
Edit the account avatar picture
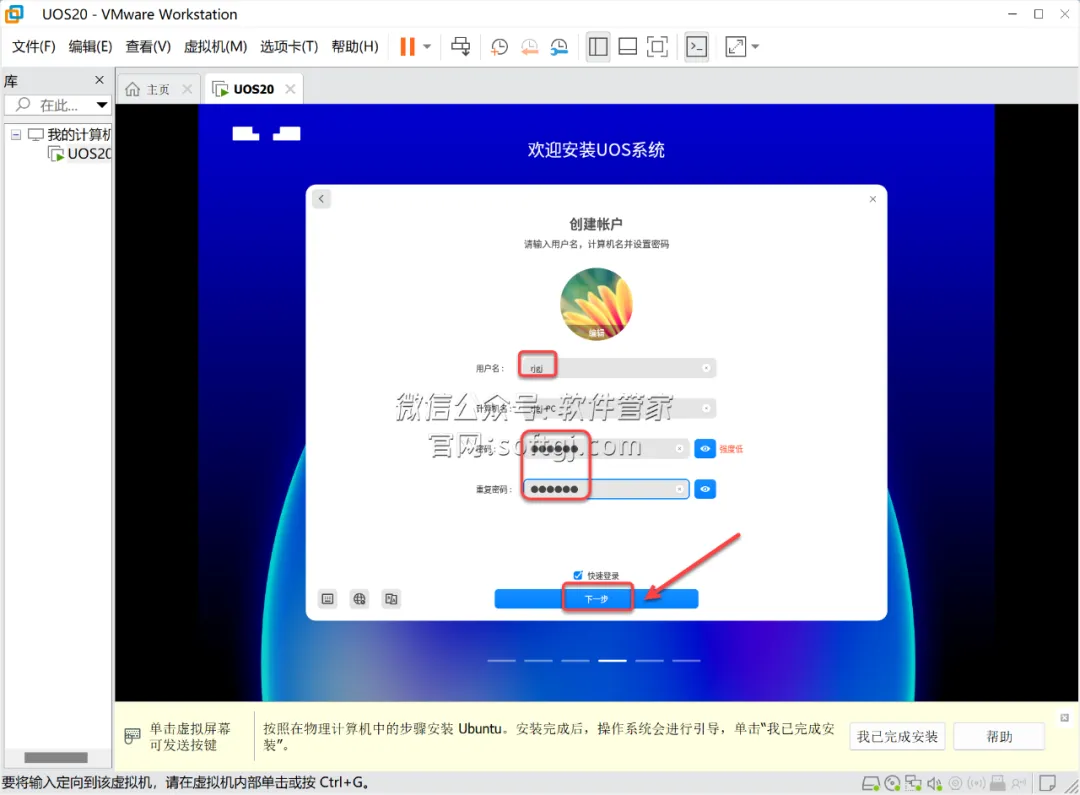pyautogui.click(x=596, y=304)
